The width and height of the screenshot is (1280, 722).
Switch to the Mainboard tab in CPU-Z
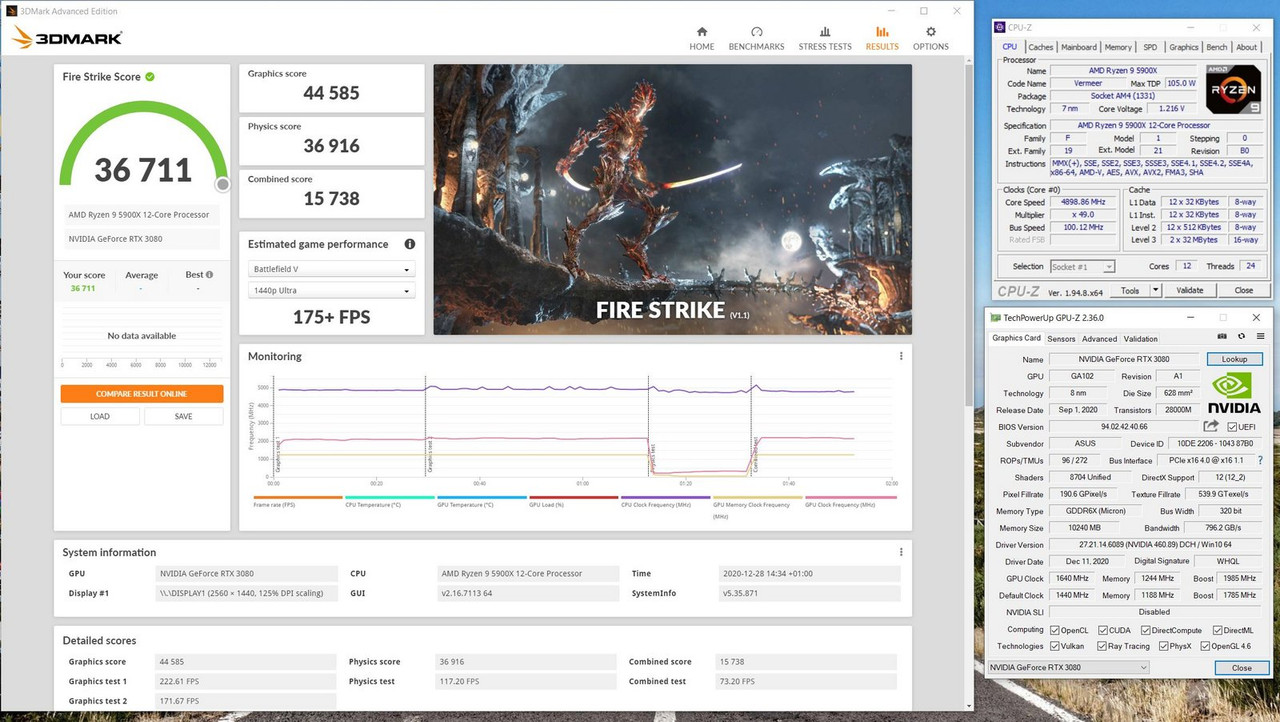[x=1079, y=47]
